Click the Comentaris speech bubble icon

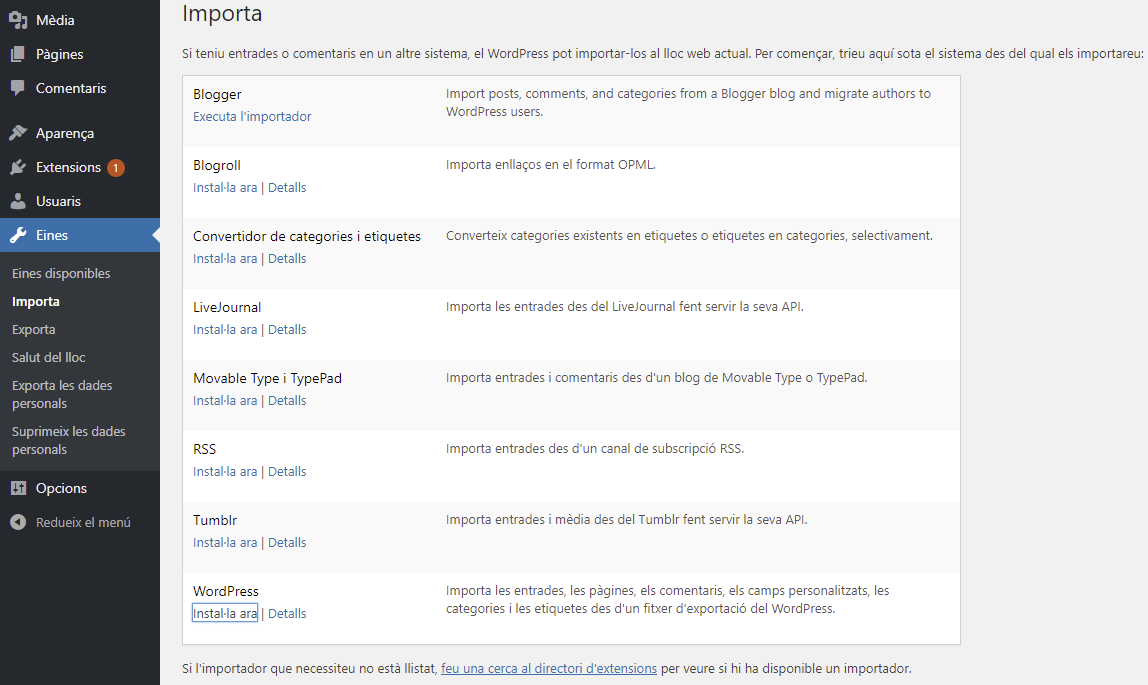pyautogui.click(x=18, y=89)
